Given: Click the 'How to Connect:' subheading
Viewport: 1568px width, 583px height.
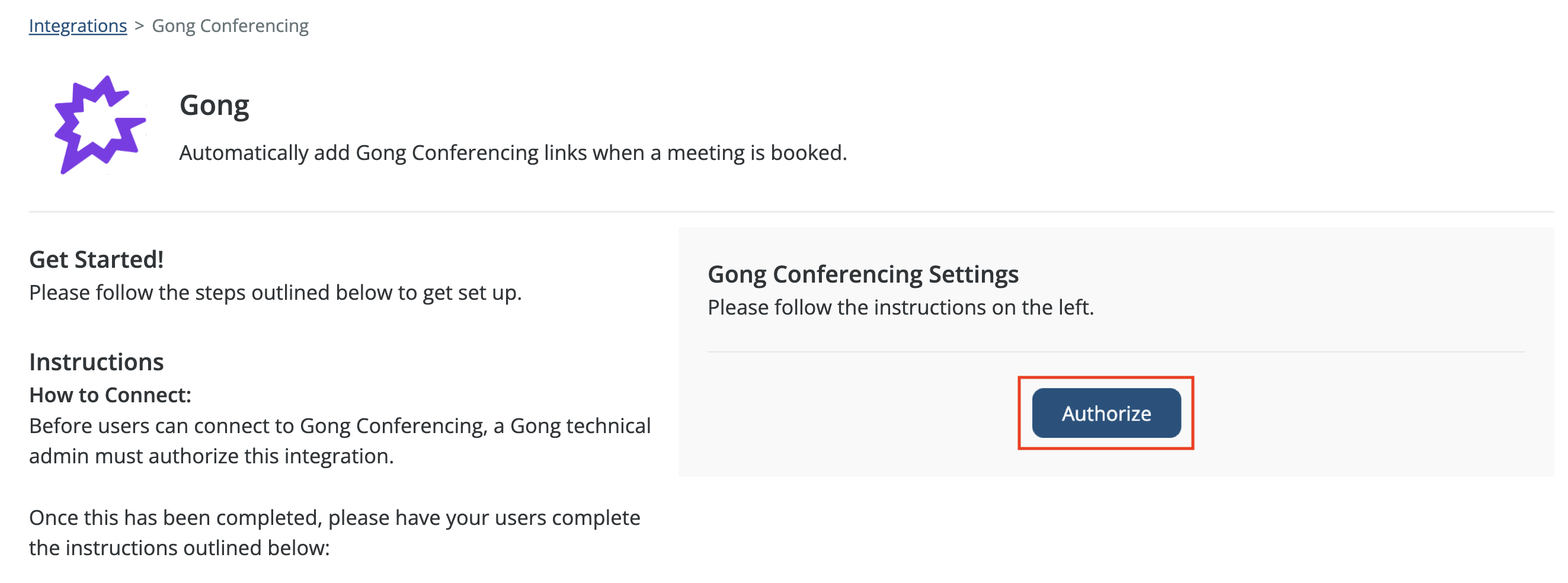Looking at the screenshot, I should tap(110, 395).
